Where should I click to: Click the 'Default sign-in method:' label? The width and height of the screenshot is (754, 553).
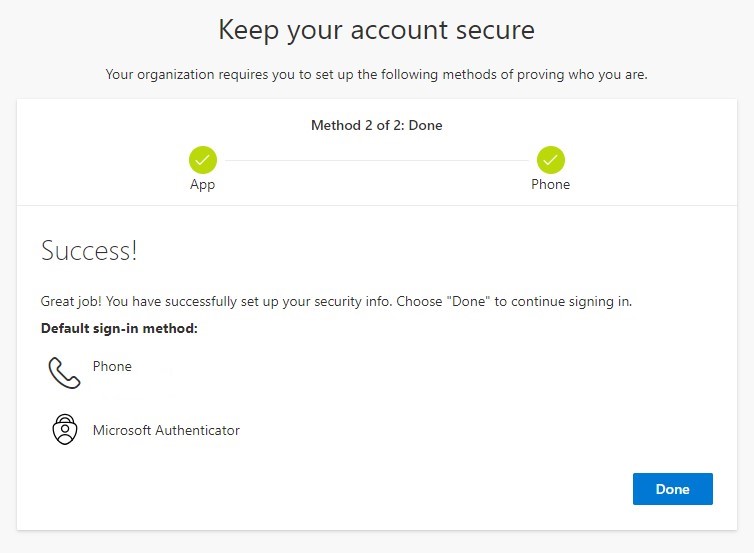coord(119,328)
